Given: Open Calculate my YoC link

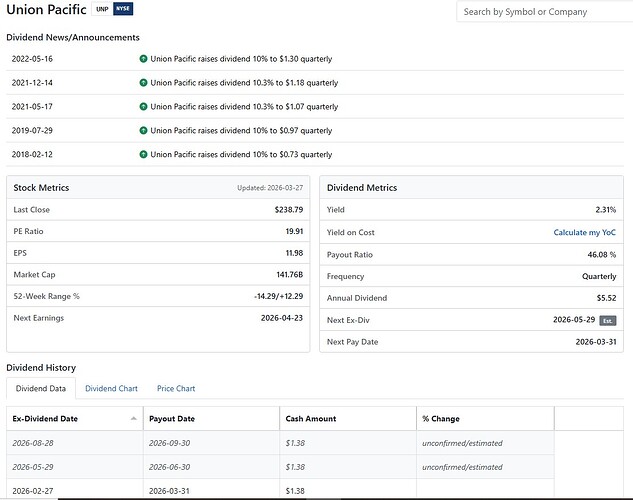Looking at the screenshot, I should 585,232.
